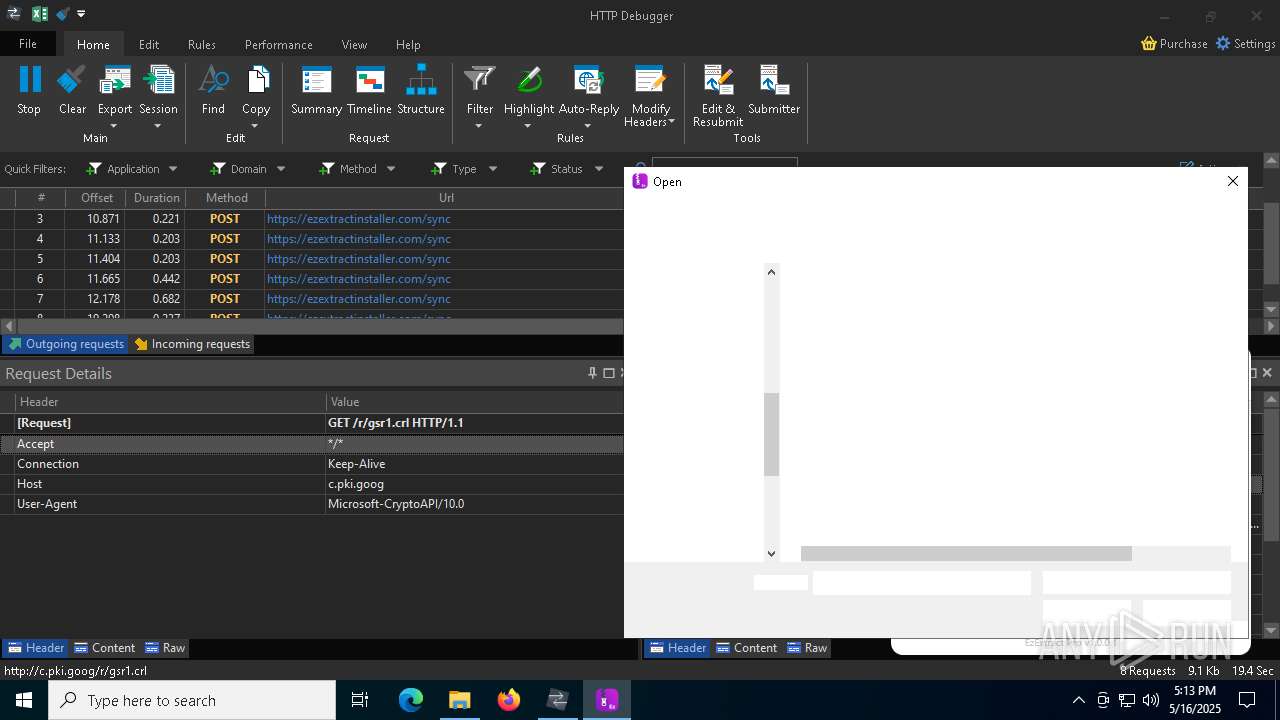
Task: Click the taskbar search box
Action: coord(192,700)
